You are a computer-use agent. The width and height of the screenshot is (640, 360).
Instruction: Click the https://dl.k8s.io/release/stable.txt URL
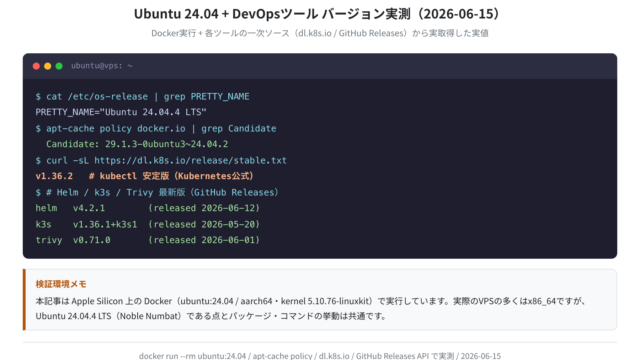(x=190, y=160)
